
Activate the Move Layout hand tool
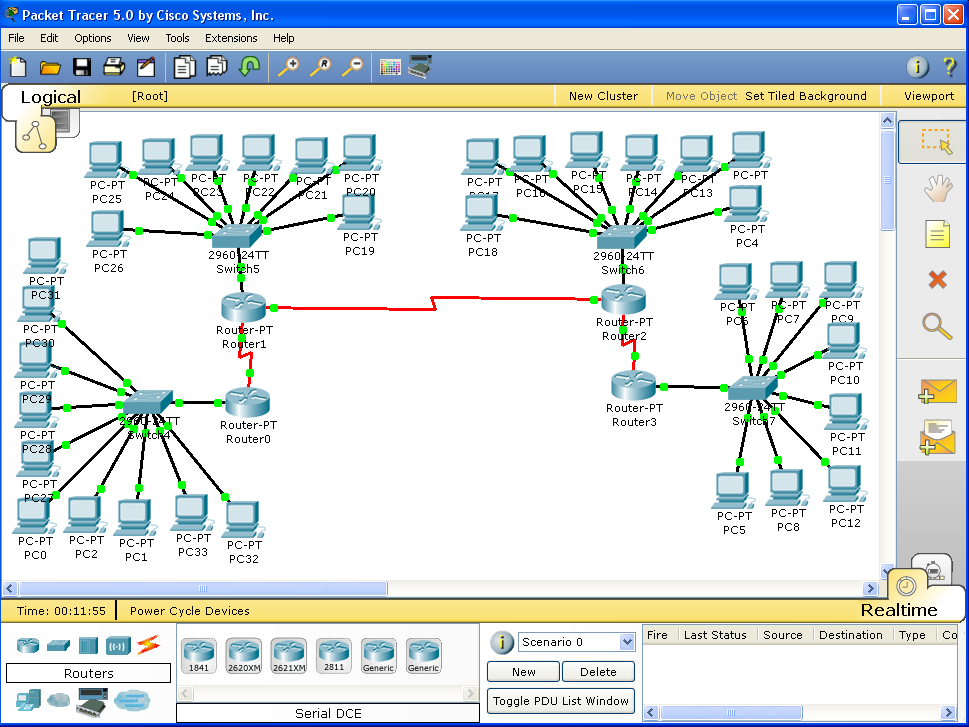pos(936,188)
